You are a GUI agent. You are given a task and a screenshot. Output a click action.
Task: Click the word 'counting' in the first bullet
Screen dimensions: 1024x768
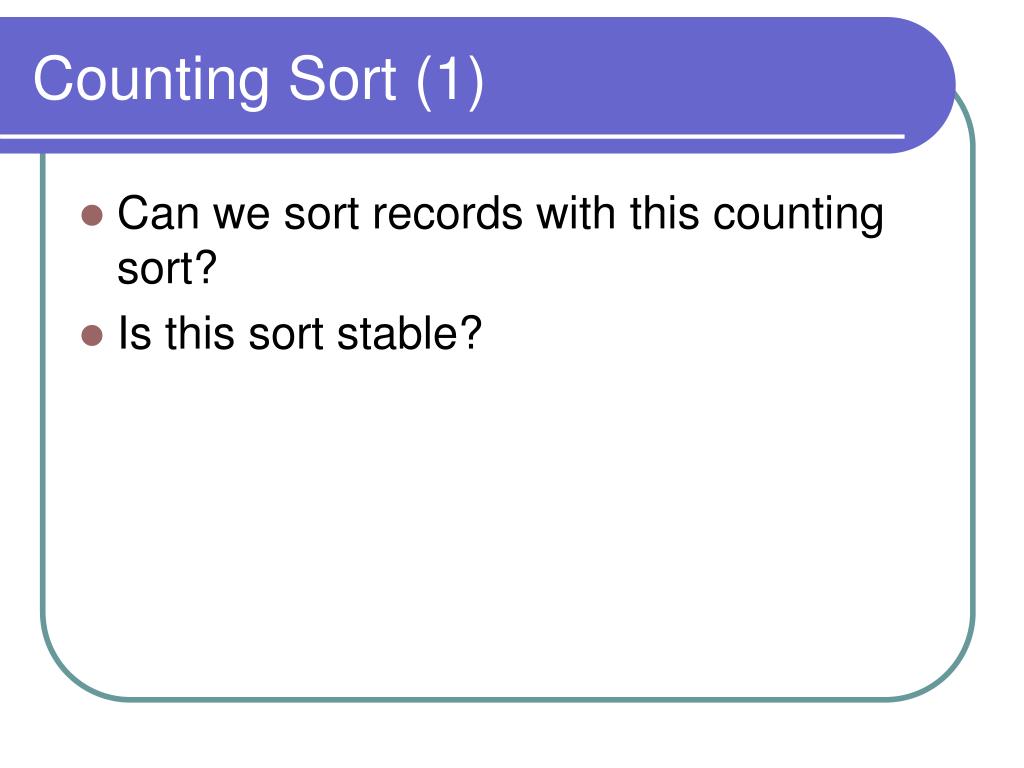pyautogui.click(x=798, y=216)
